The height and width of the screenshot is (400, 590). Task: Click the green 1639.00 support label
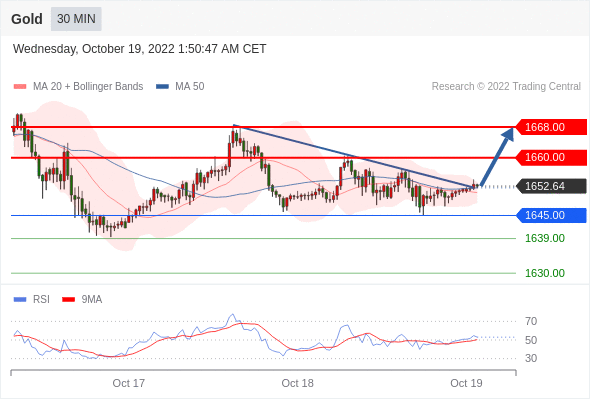click(545, 238)
